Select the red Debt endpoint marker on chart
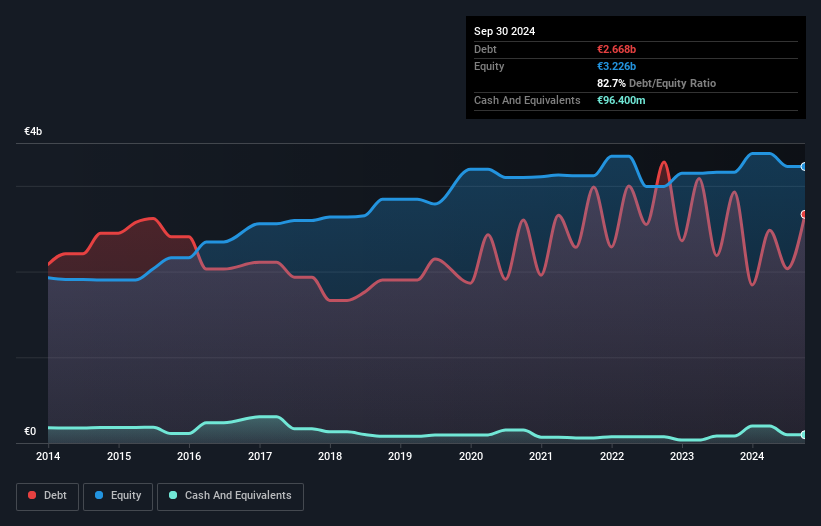 click(804, 214)
